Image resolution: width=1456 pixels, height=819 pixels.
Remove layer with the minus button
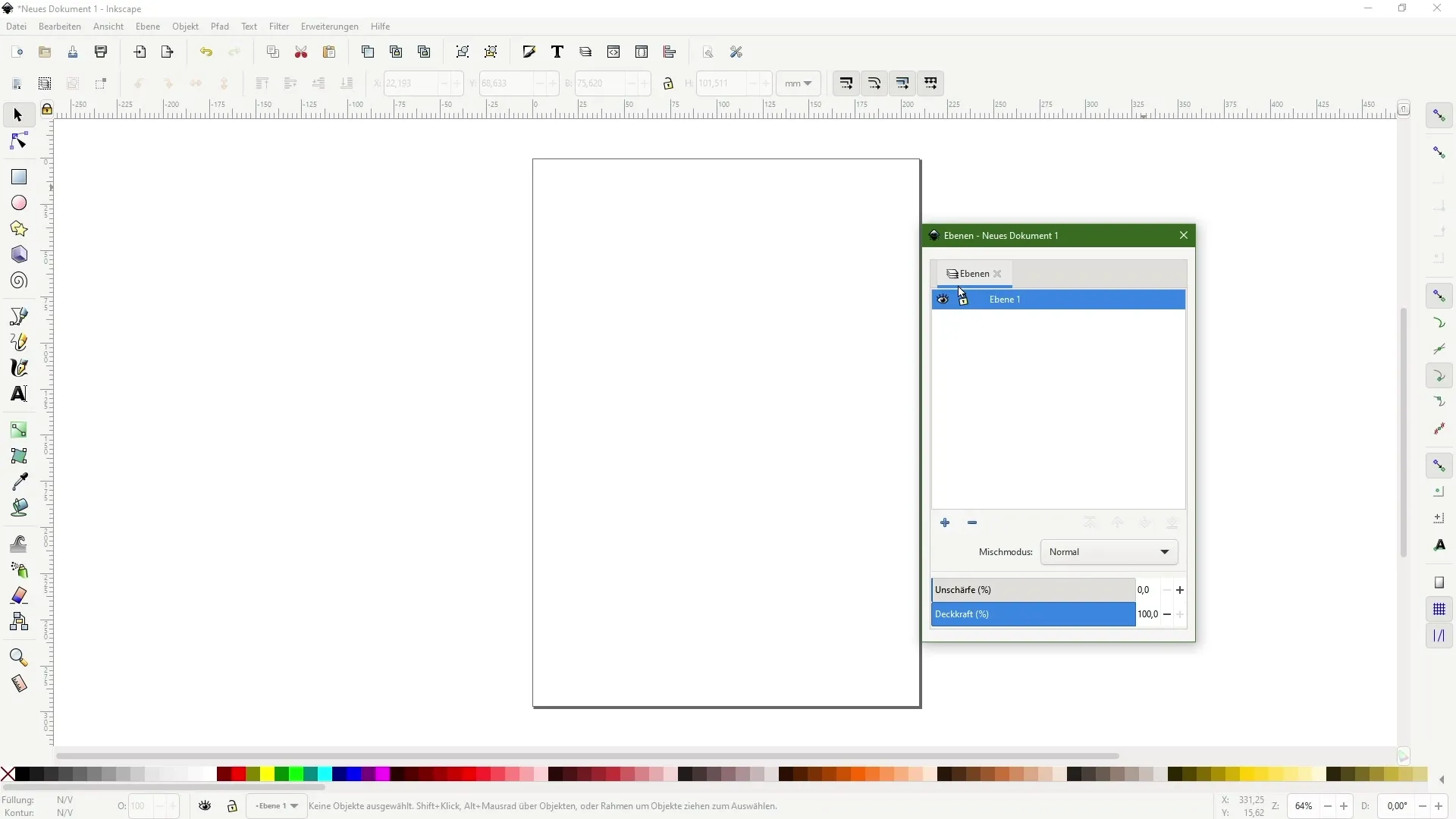(x=972, y=523)
